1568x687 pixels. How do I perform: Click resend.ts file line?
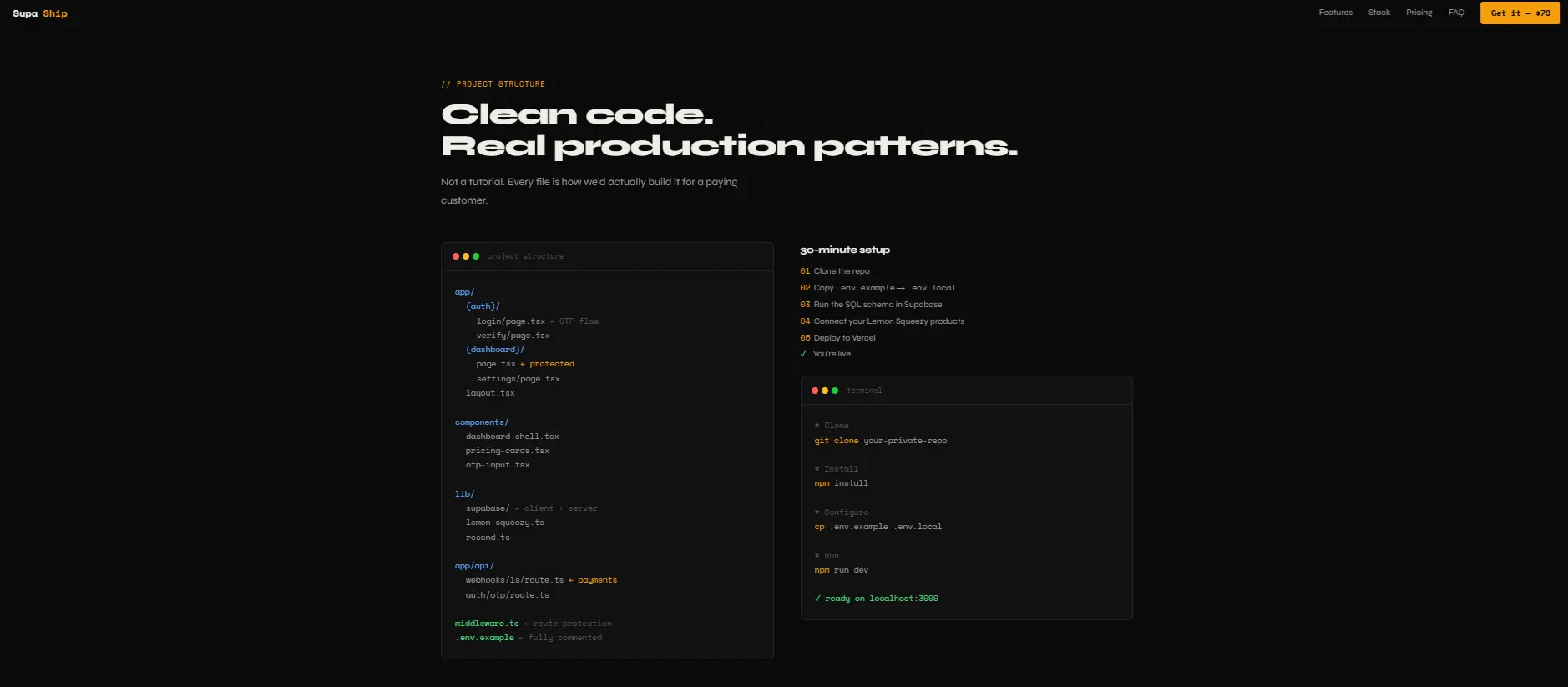click(488, 538)
